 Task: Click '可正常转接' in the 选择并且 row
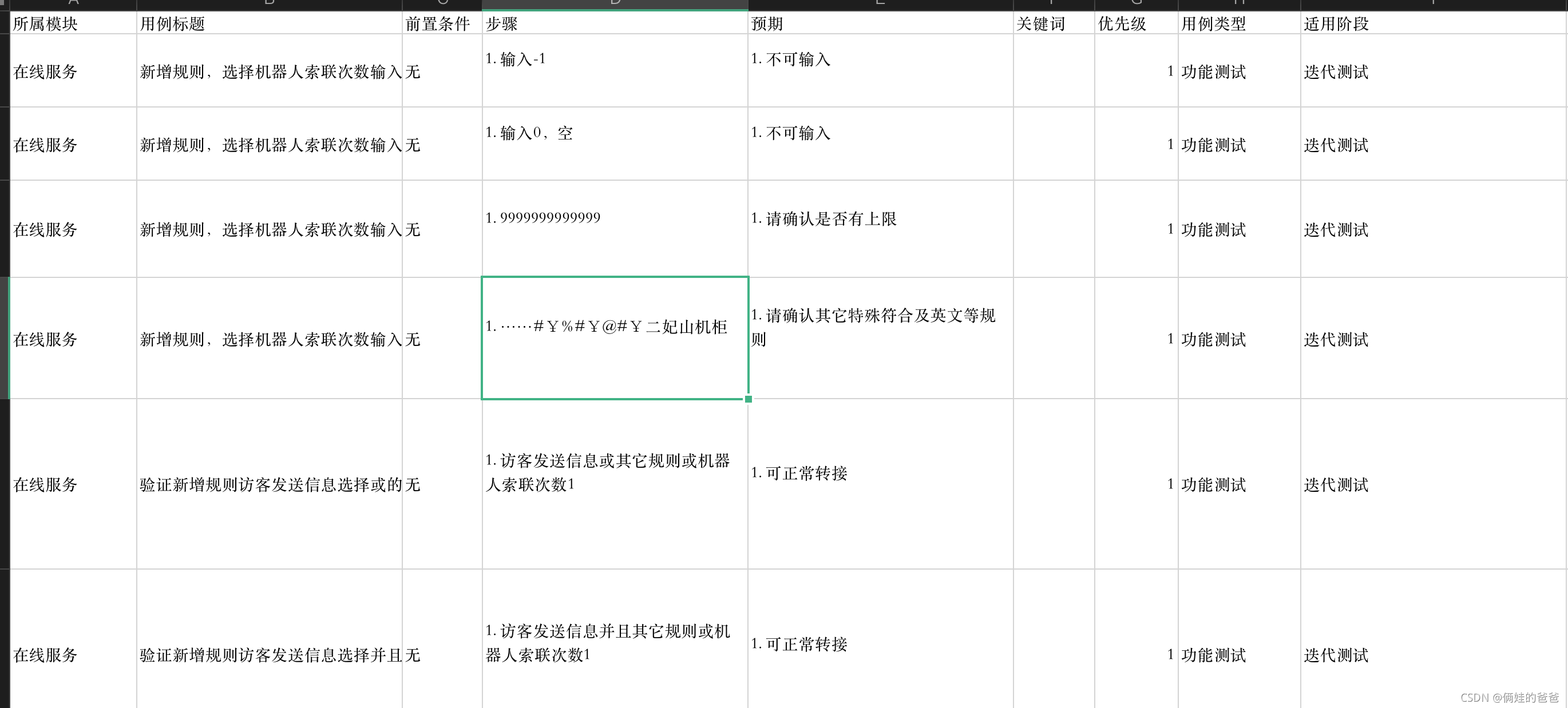tap(880, 639)
